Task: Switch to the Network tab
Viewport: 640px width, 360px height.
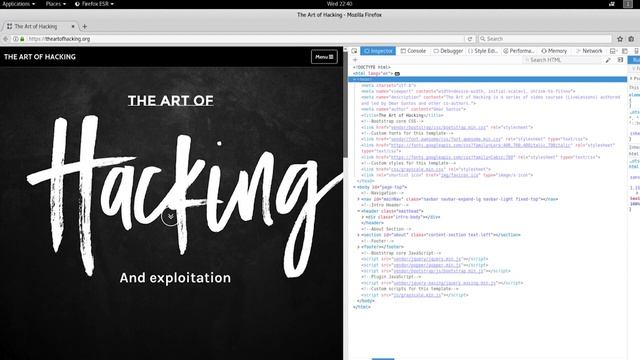Action: [589, 51]
